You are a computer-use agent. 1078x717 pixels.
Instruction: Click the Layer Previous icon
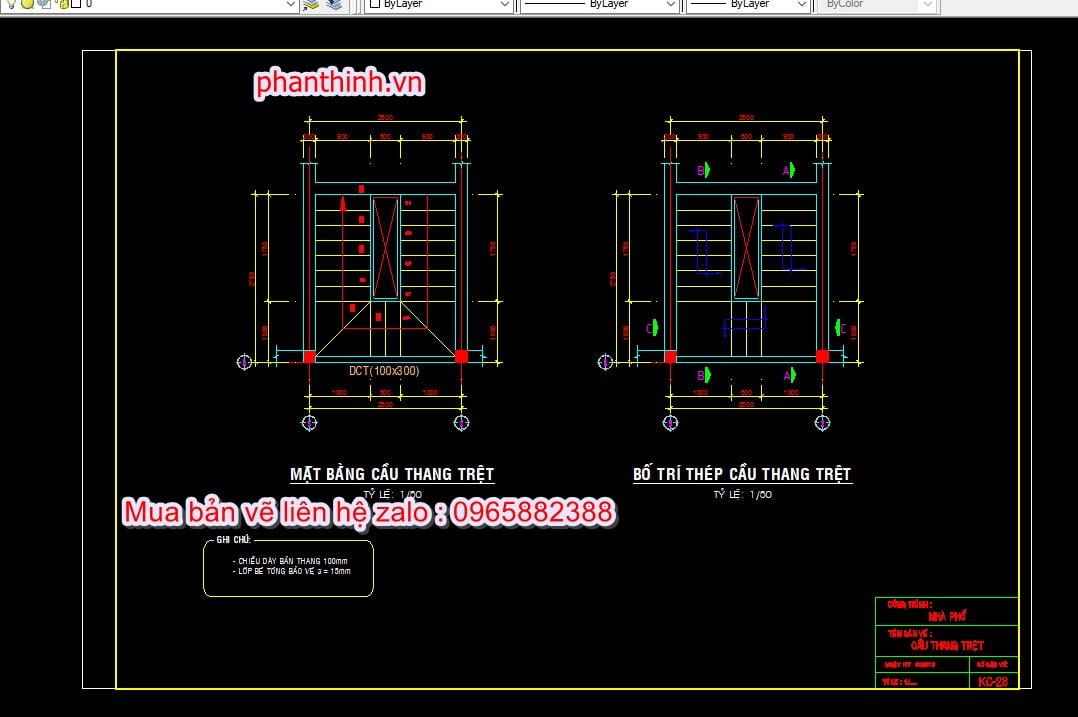[x=334, y=4]
